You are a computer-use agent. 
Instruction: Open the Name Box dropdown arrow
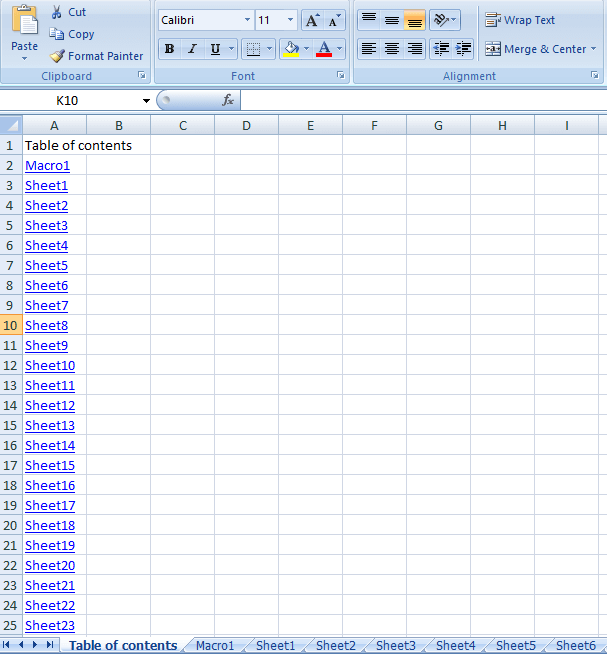coord(146,101)
